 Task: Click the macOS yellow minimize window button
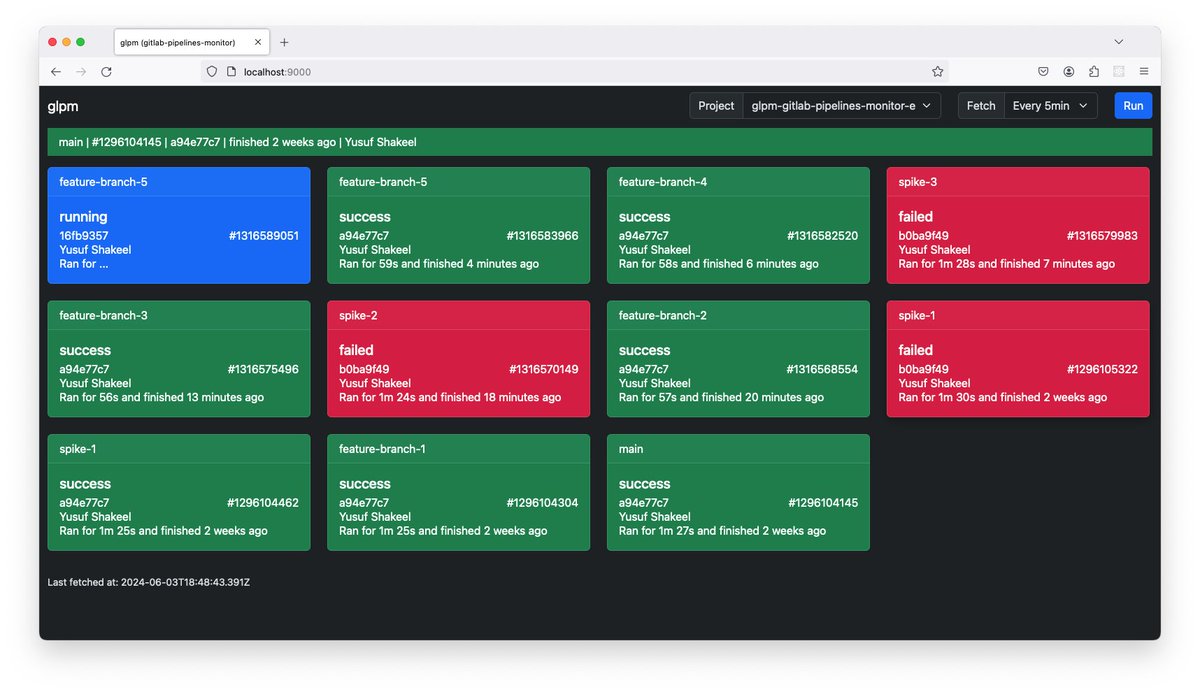point(66,42)
